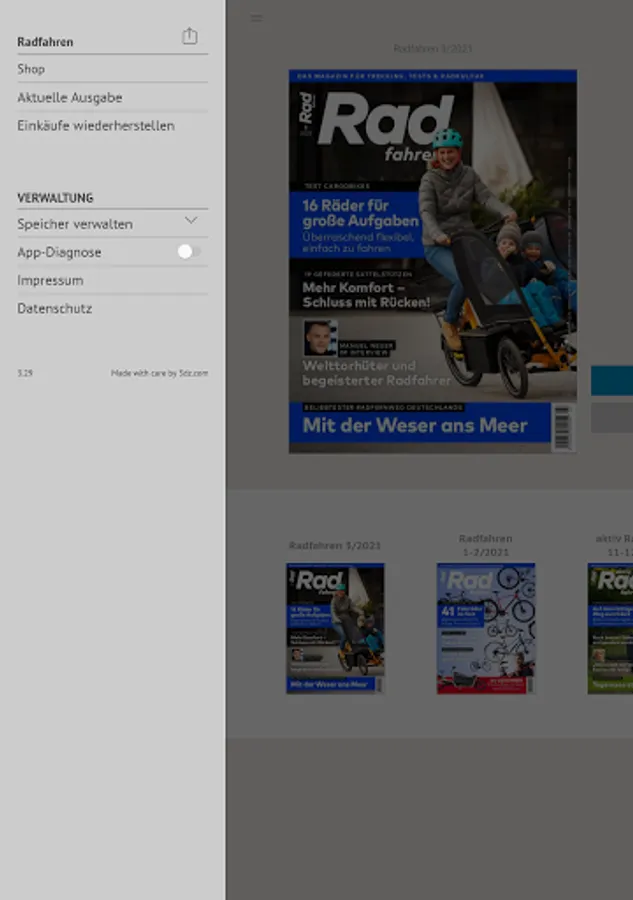Image resolution: width=633 pixels, height=900 pixels.
Task: Tap the share icon next to Radfahren
Action: coord(189,36)
